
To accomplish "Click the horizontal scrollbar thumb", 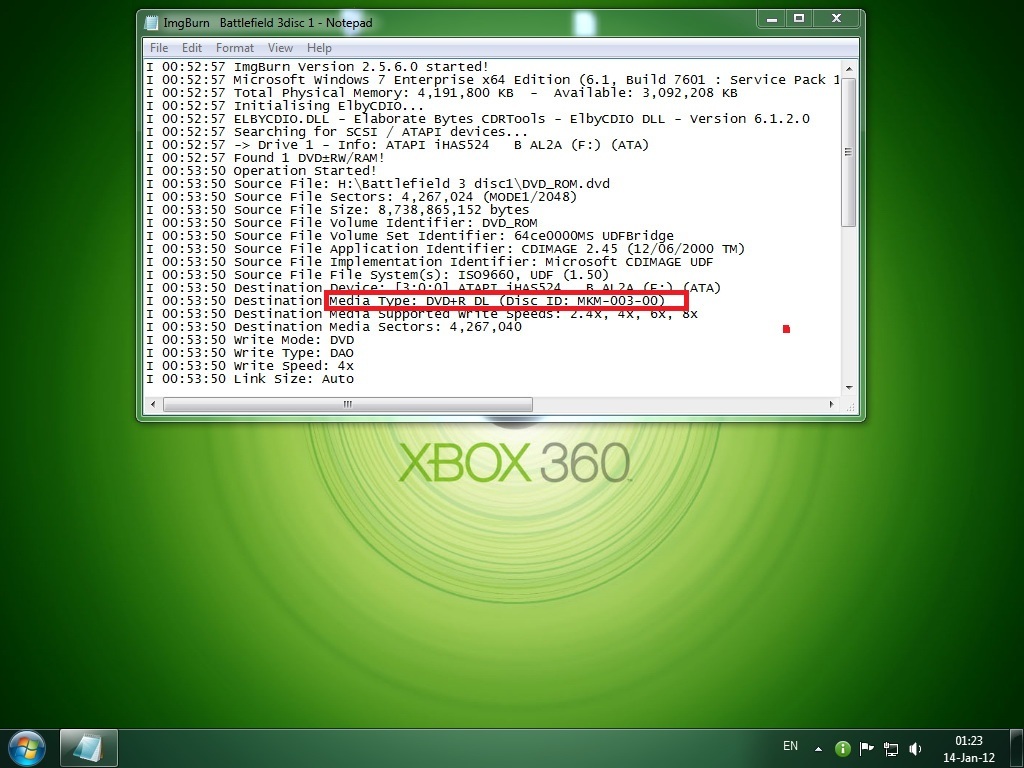I will [347, 404].
